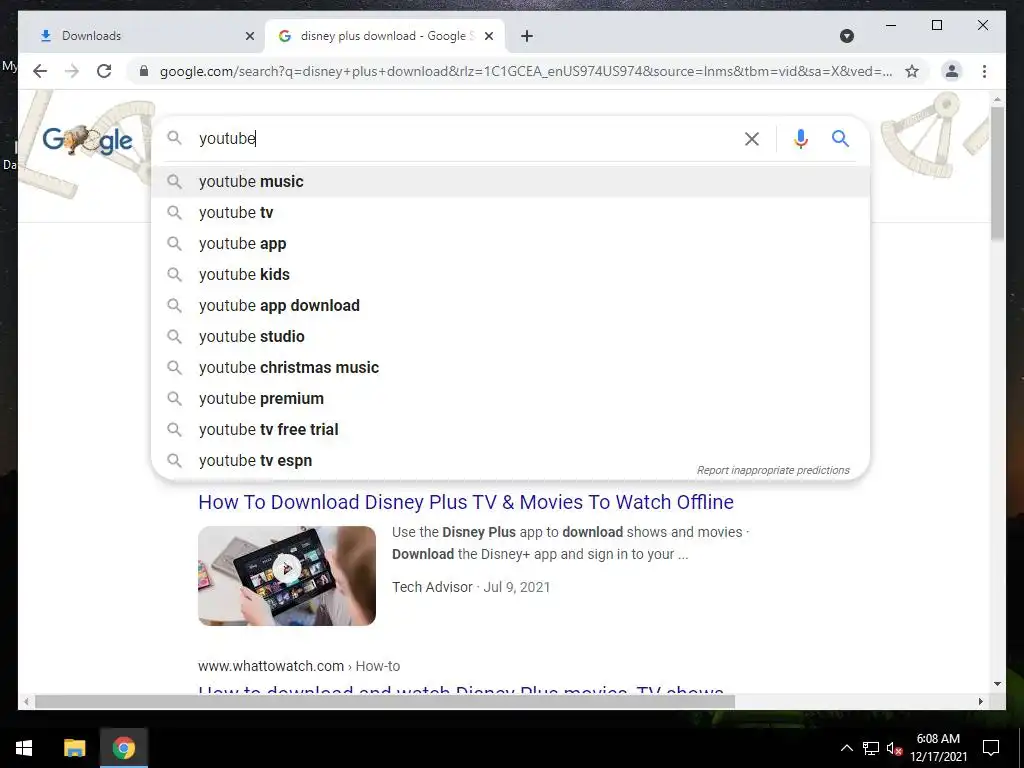Pick the 'youtube app' suggestion
Screen dimensions: 1024x768
[511, 244]
